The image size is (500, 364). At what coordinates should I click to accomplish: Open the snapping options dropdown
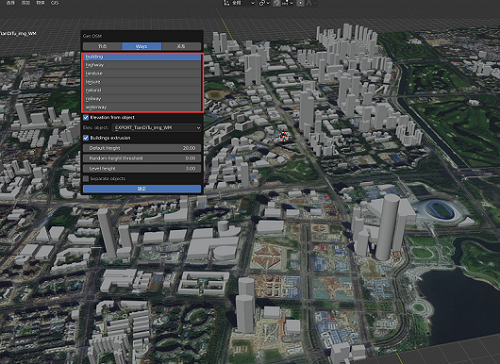coord(288,3)
